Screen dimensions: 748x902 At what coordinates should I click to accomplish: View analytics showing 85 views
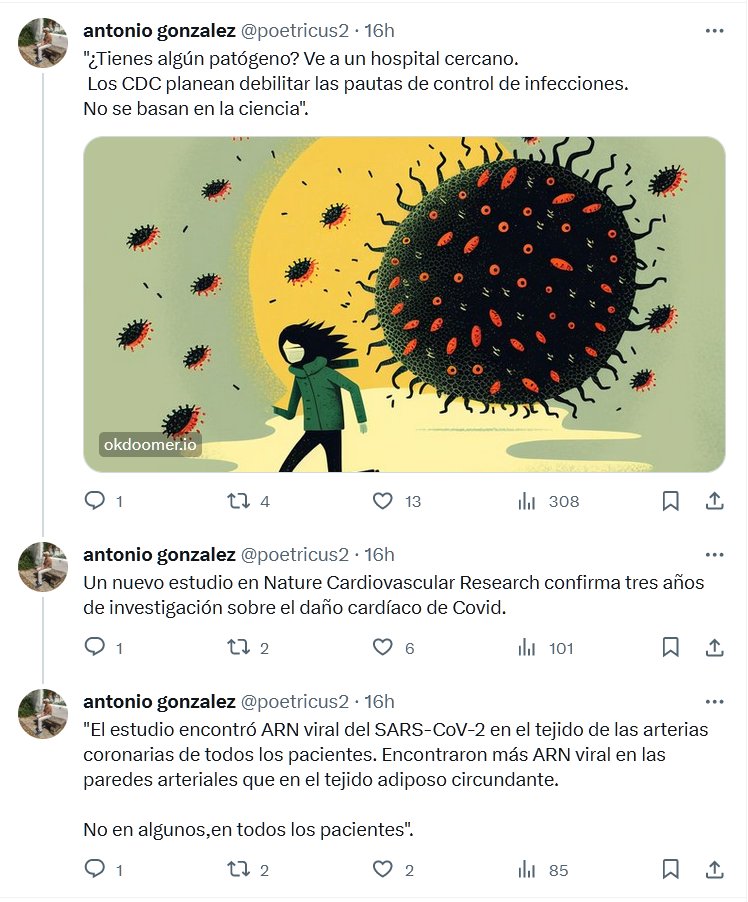point(527,870)
